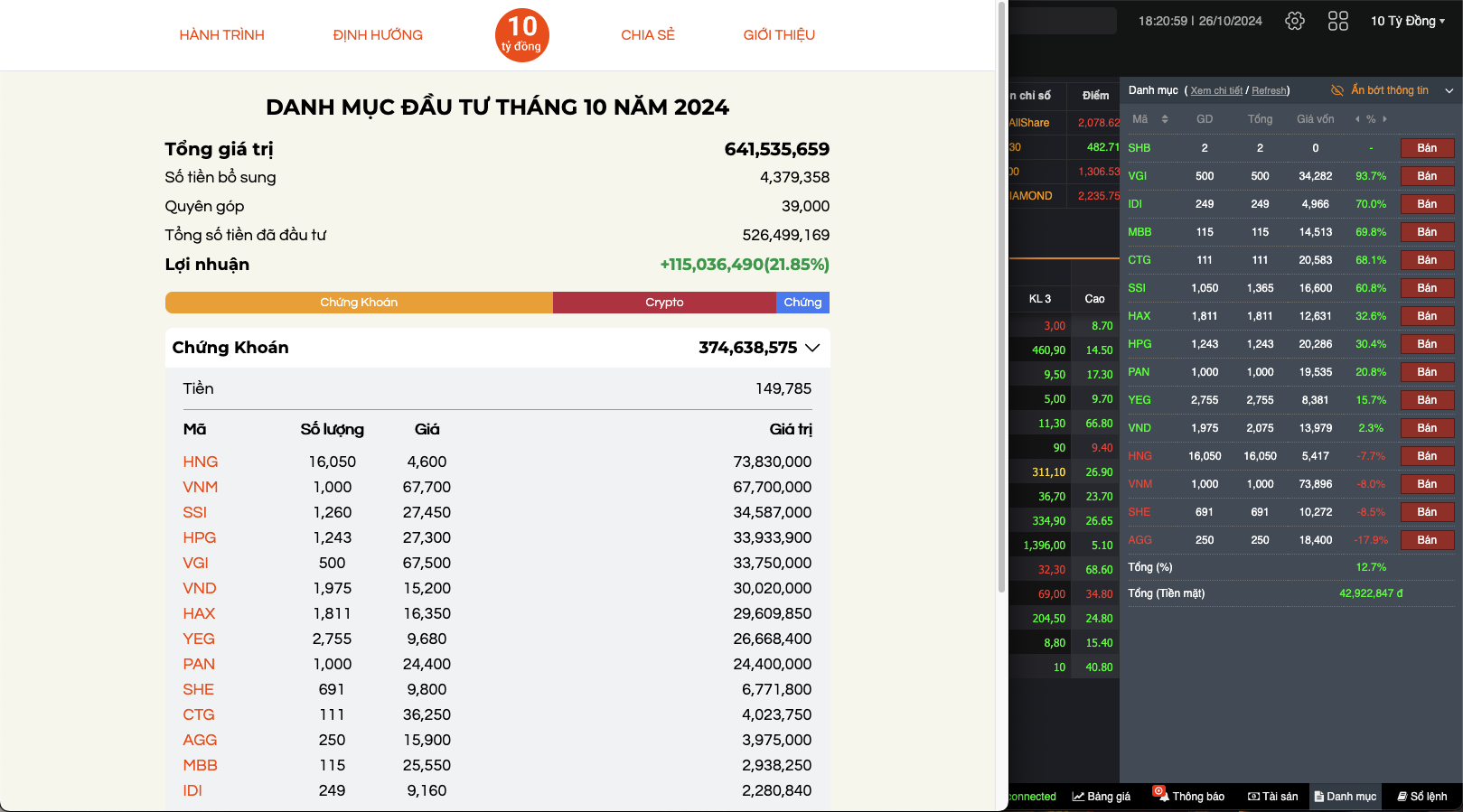Click Bán button for SHB

[x=1427, y=148]
